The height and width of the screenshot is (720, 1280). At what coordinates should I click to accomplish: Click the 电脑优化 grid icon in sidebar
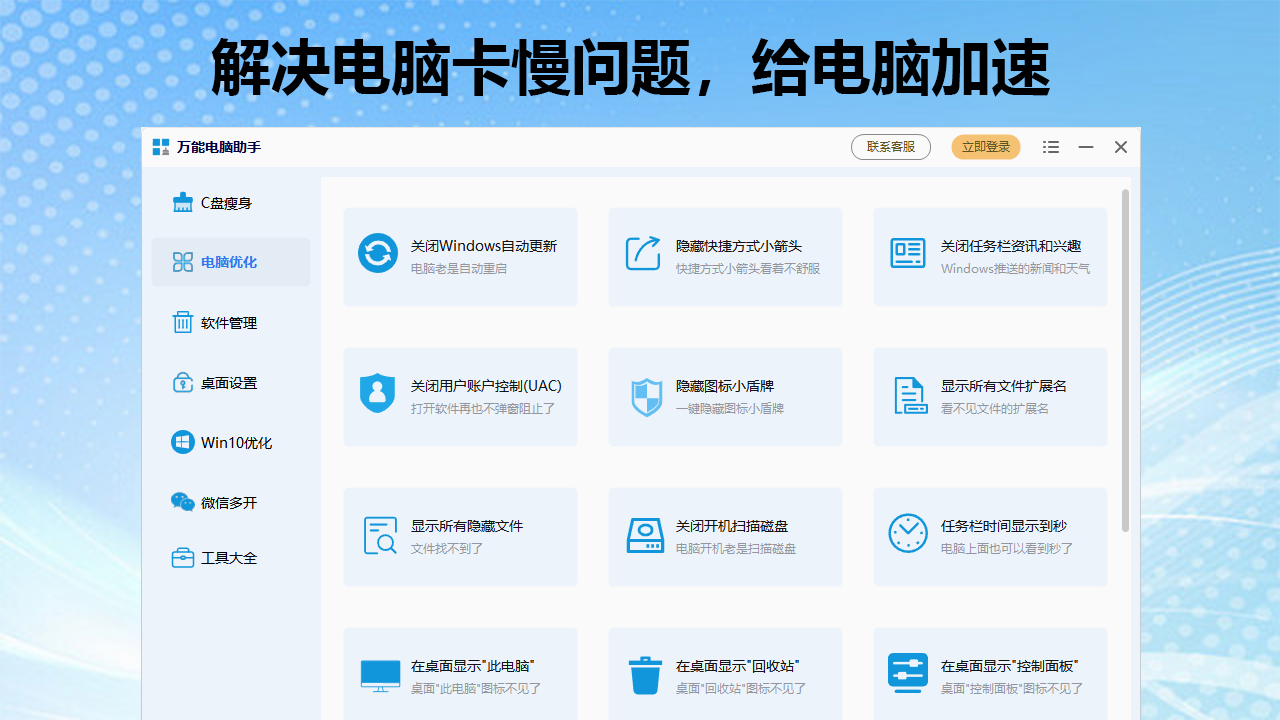(x=183, y=262)
